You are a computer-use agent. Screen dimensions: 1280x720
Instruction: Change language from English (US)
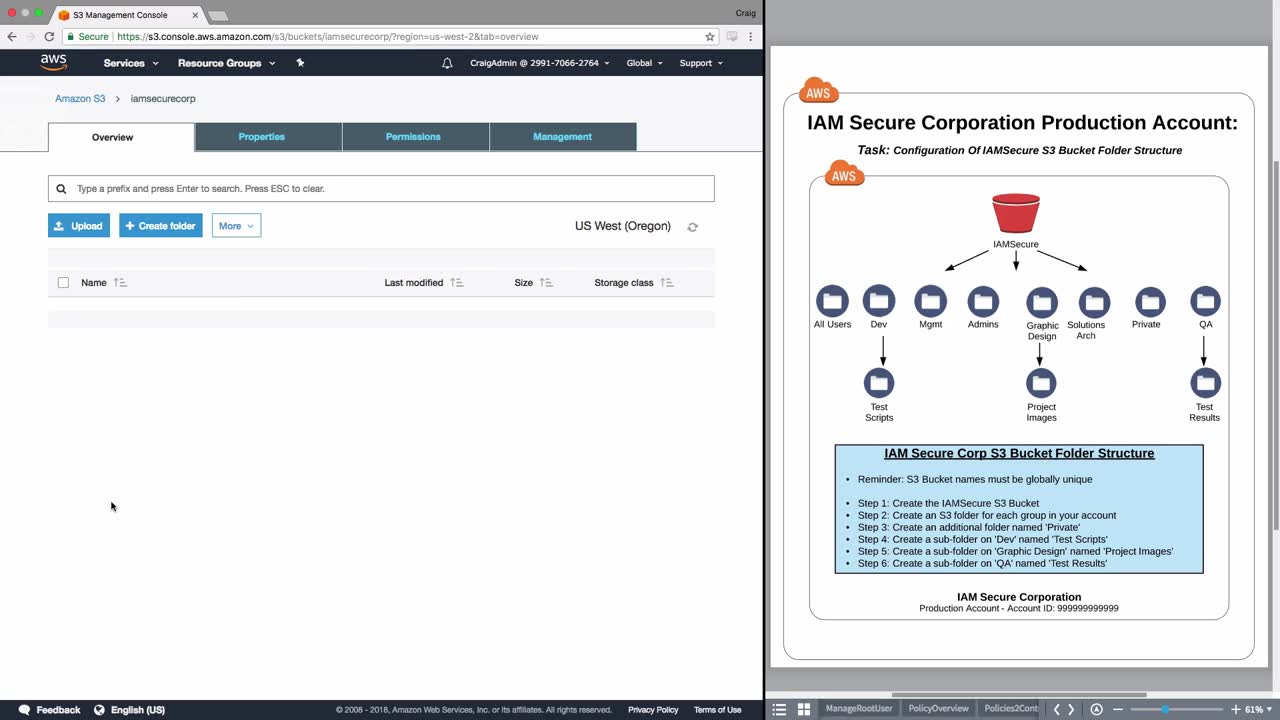coord(138,710)
